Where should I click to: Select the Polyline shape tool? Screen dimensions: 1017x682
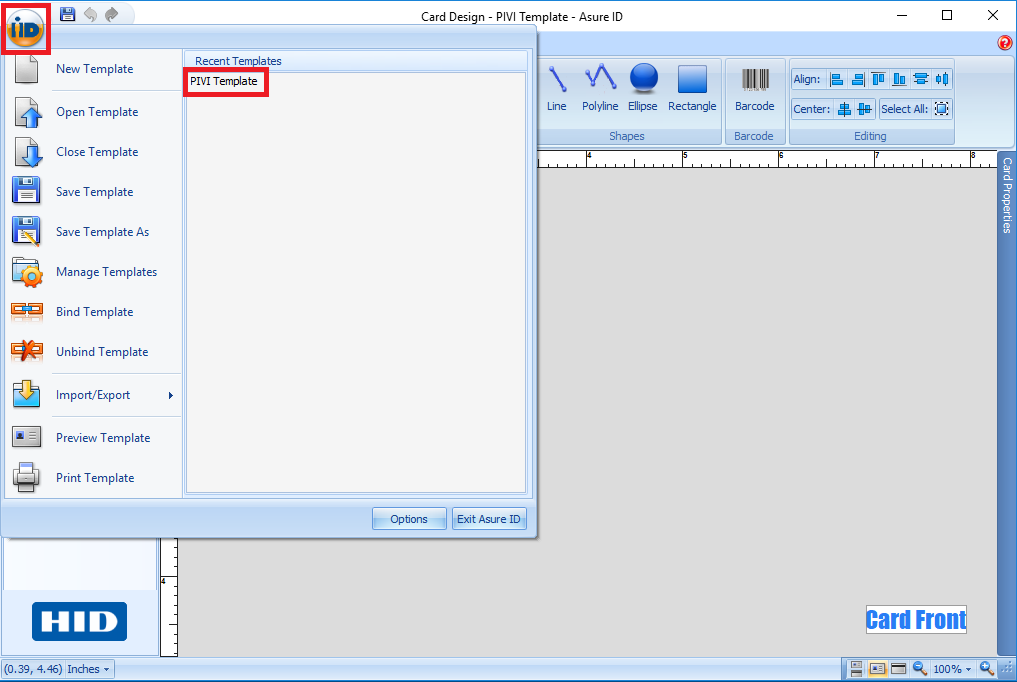[x=600, y=88]
